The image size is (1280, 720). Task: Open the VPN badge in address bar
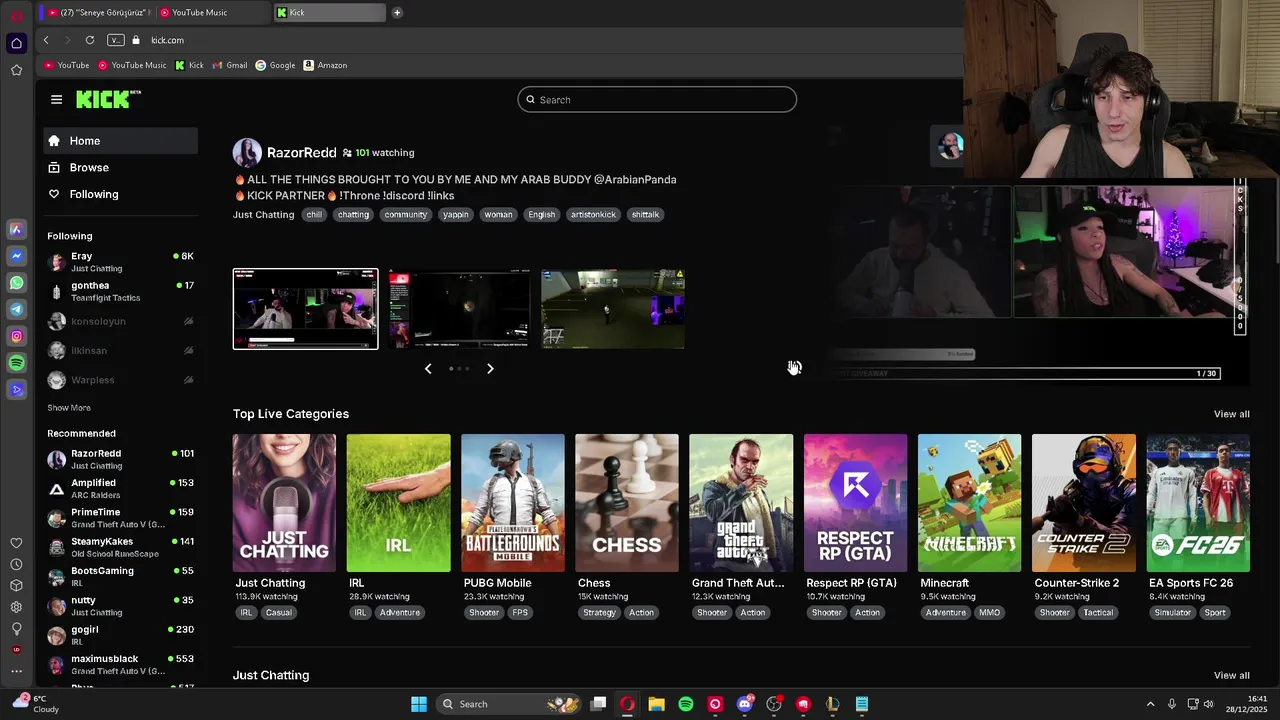[115, 40]
